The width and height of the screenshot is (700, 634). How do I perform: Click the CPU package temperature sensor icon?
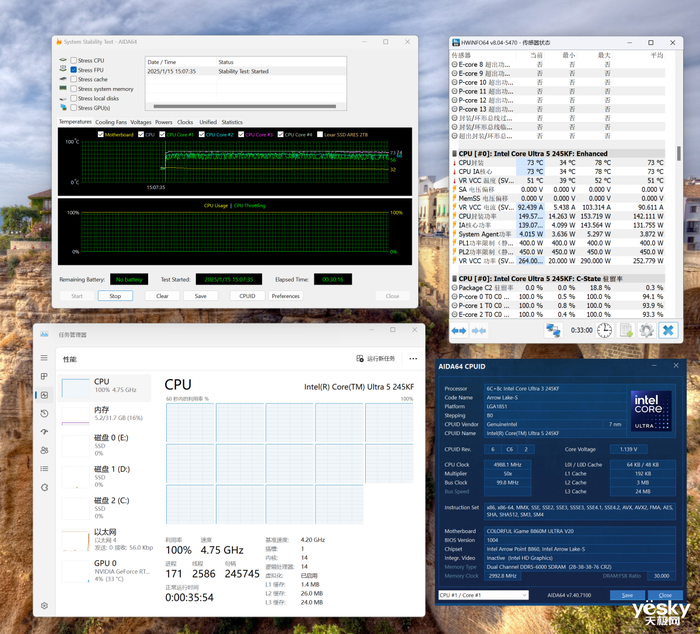point(454,163)
